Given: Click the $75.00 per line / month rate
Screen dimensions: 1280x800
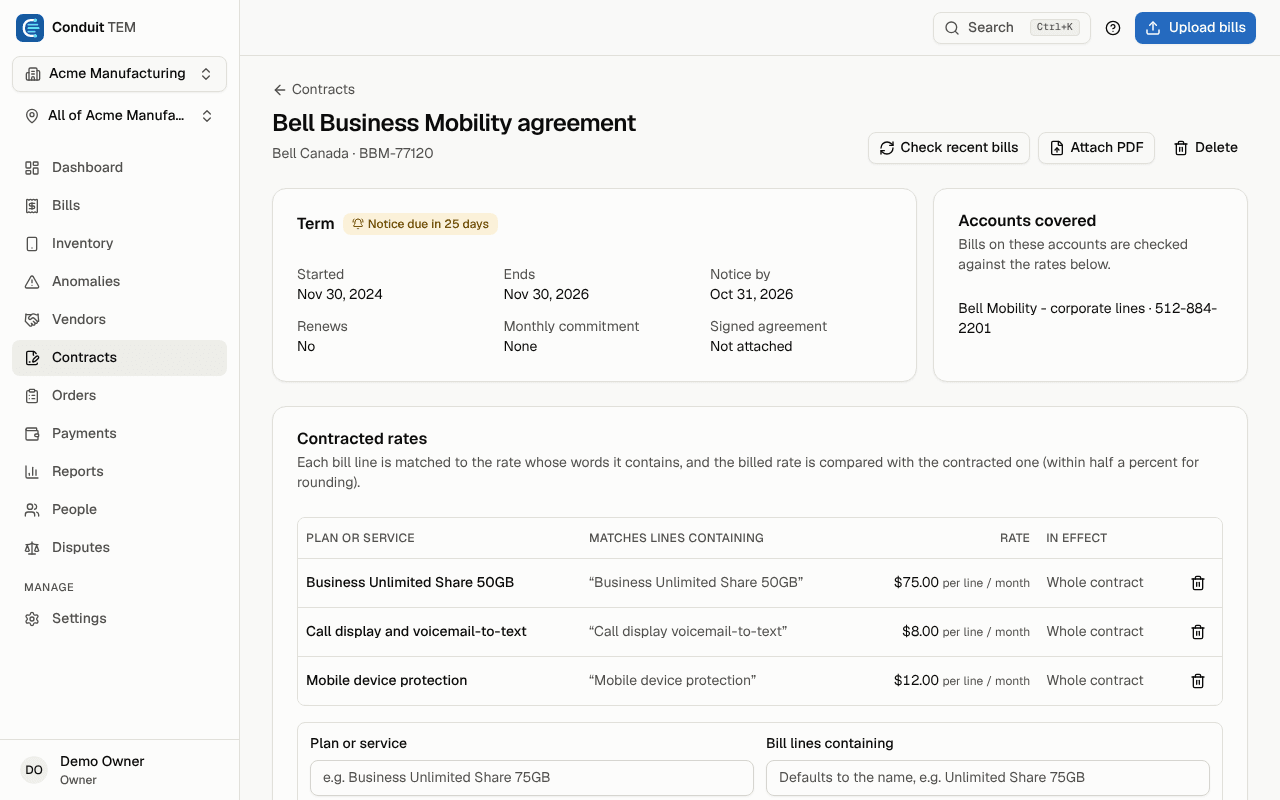Looking at the screenshot, I should [x=962, y=583].
